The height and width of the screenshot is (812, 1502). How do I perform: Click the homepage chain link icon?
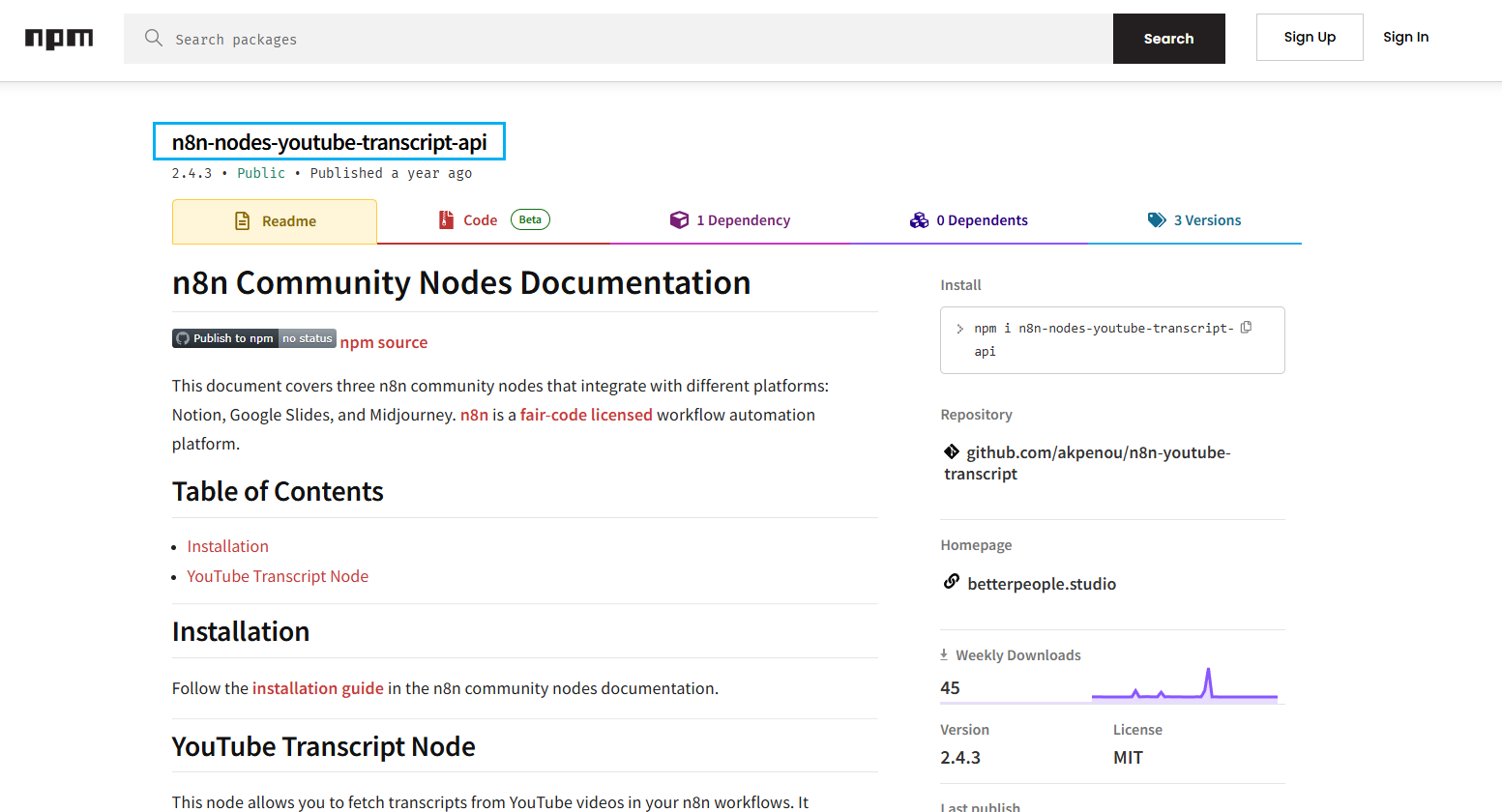pos(952,581)
